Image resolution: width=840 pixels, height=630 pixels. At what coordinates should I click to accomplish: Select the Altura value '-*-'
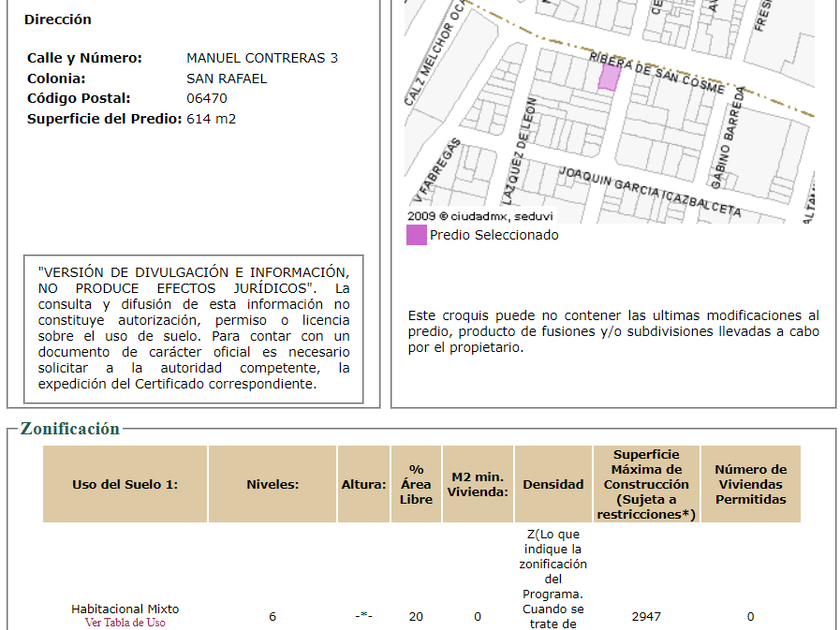point(364,617)
